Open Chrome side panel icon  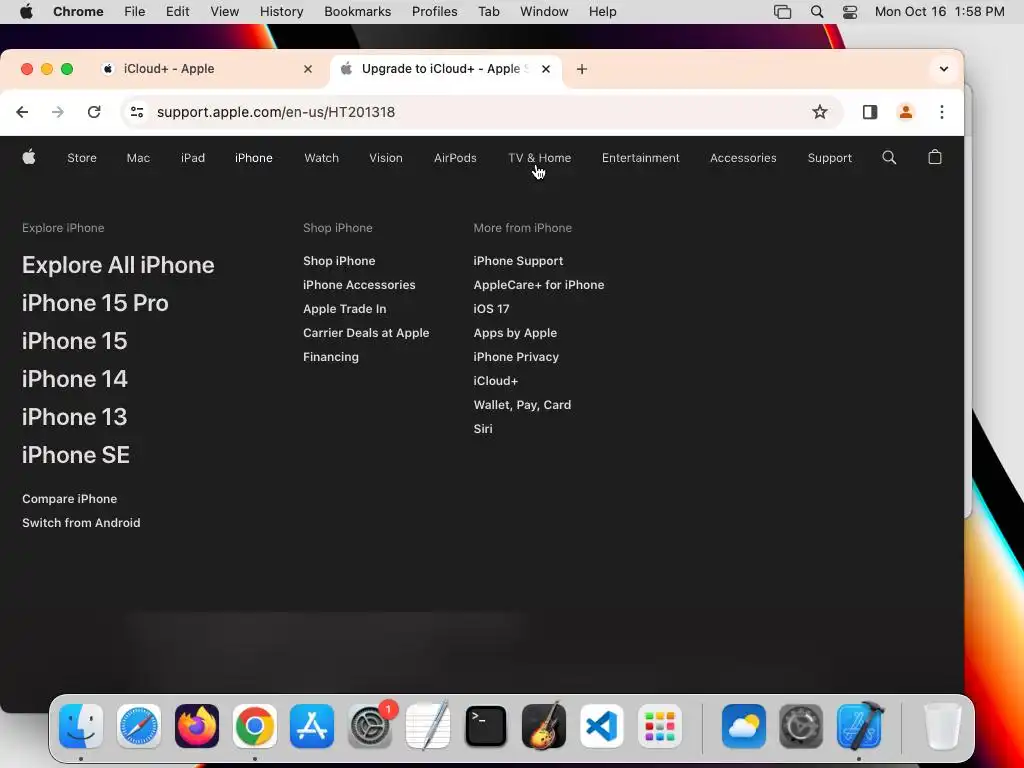pyautogui.click(x=870, y=112)
